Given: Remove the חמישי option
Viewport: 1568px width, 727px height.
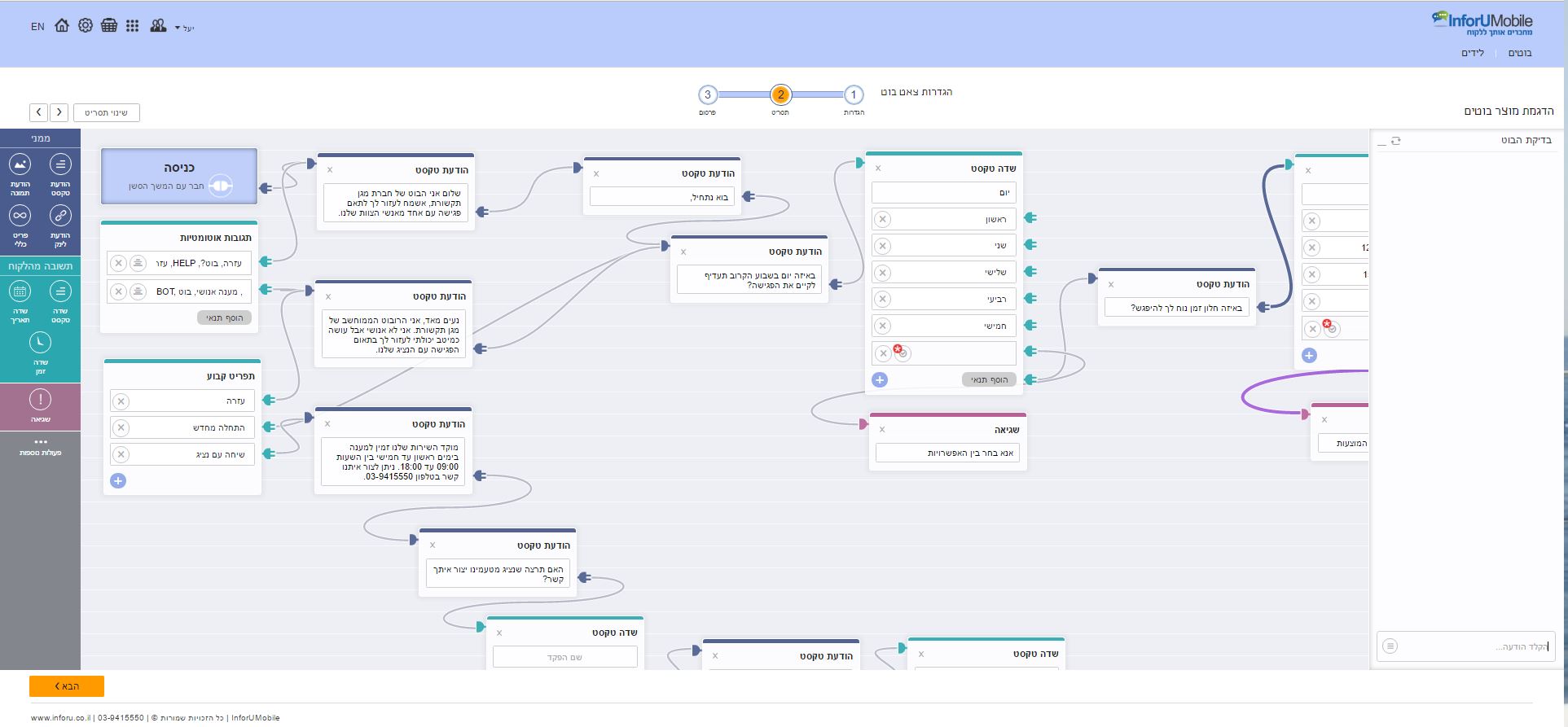Looking at the screenshot, I should click(883, 326).
